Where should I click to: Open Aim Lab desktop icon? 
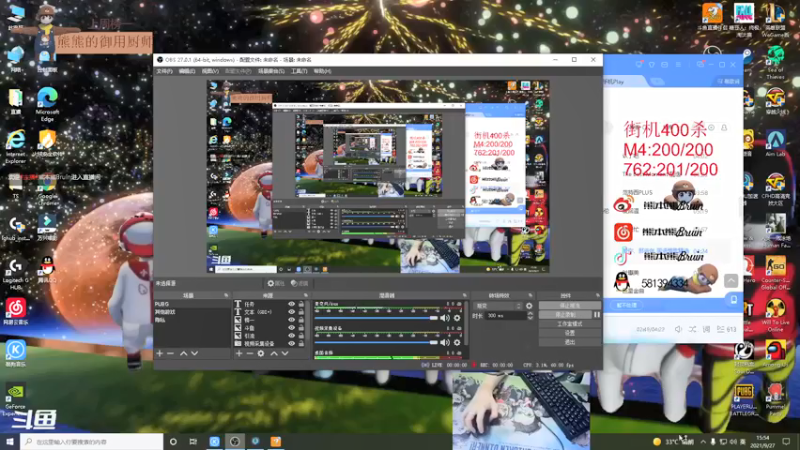(776, 143)
